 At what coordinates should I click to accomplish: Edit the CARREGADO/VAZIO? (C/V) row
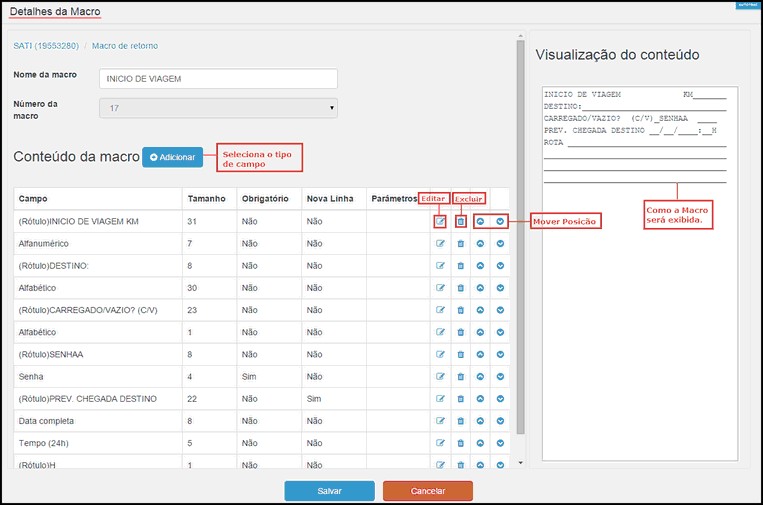[440, 310]
